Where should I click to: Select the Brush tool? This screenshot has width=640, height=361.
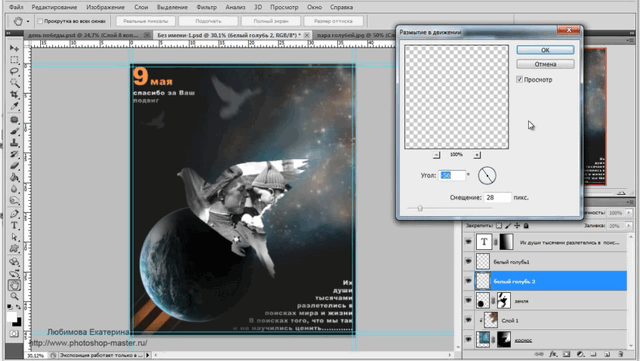(14, 131)
